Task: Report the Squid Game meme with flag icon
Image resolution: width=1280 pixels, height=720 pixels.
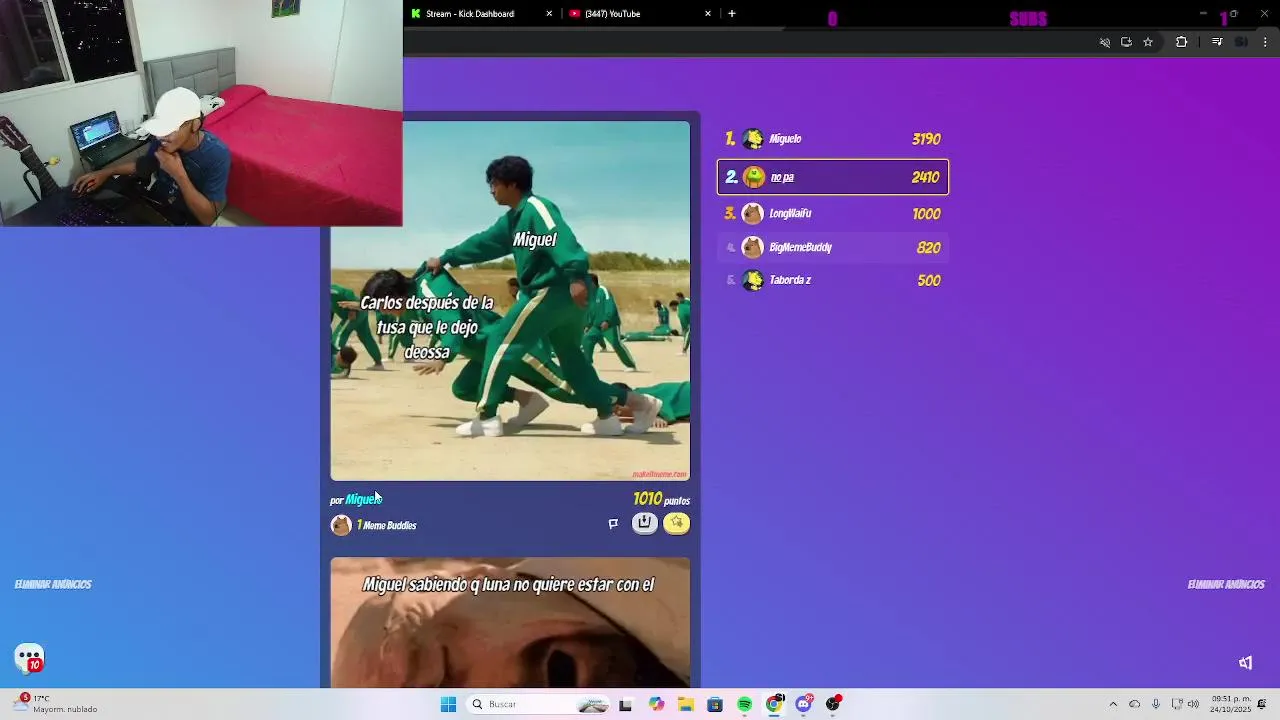Action: click(613, 523)
